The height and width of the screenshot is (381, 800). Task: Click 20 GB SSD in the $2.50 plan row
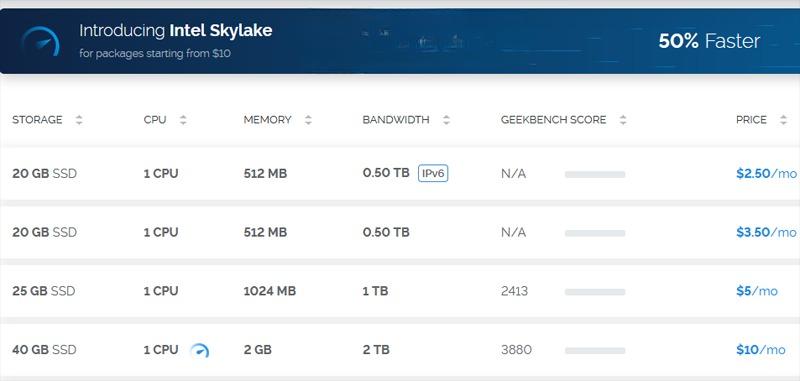coord(44,173)
